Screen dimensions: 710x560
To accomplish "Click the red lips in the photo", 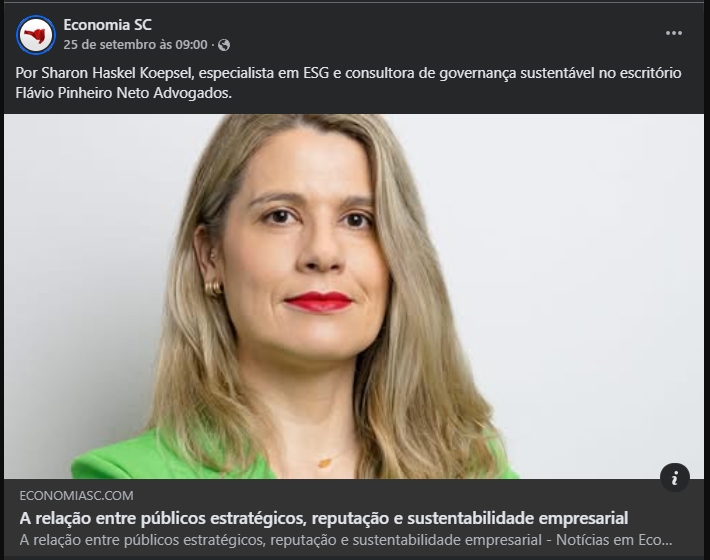I will [x=318, y=302].
